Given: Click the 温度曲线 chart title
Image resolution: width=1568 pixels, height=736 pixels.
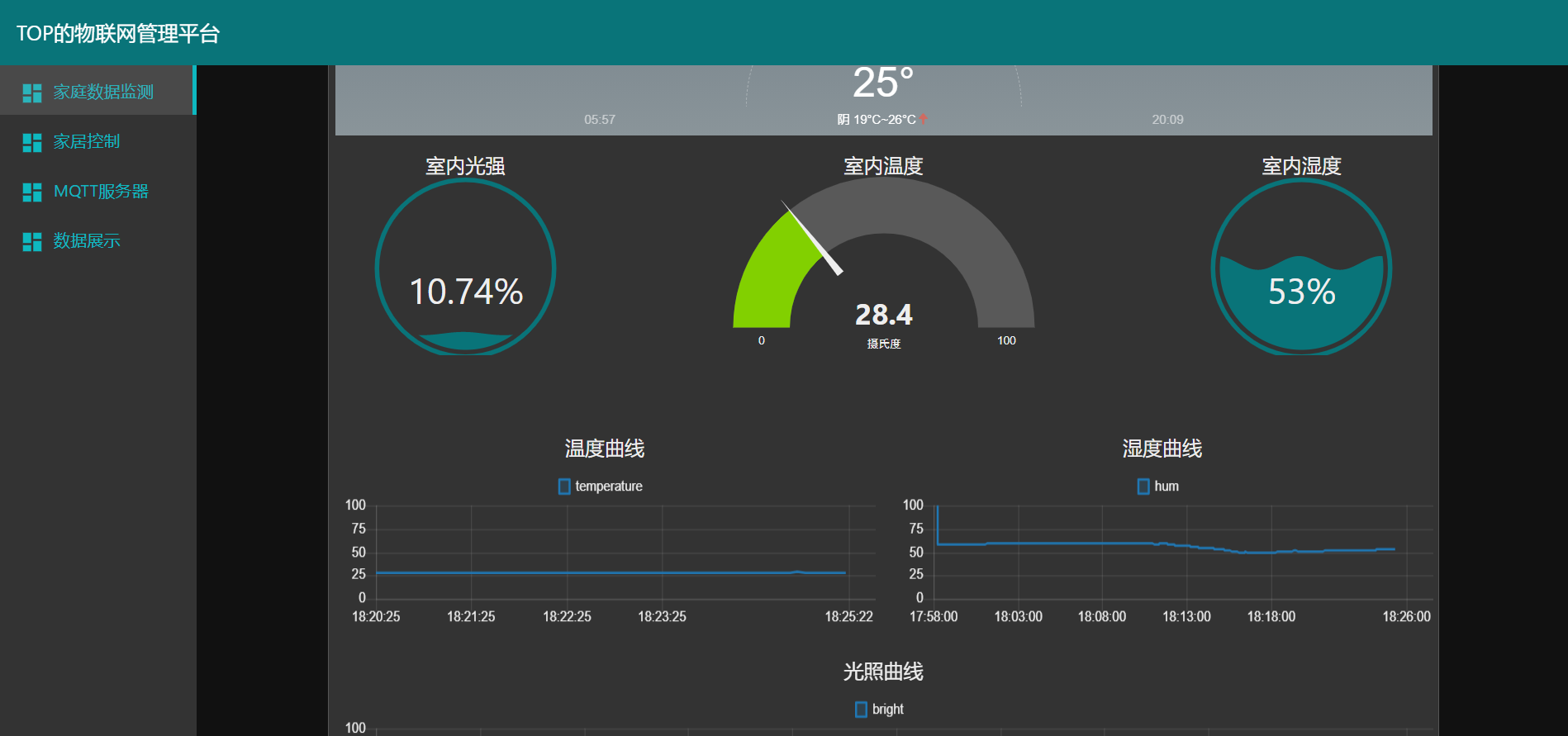Looking at the screenshot, I should 605,449.
